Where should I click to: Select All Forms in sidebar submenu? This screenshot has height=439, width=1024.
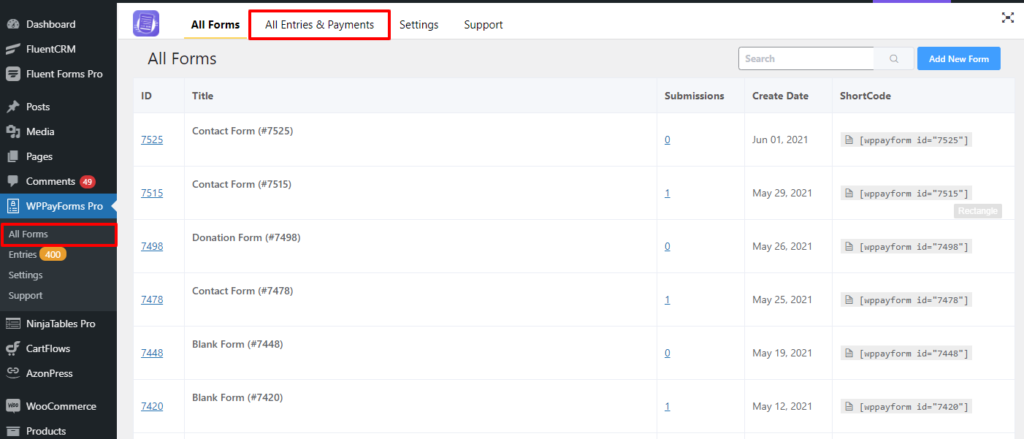pyautogui.click(x=28, y=234)
